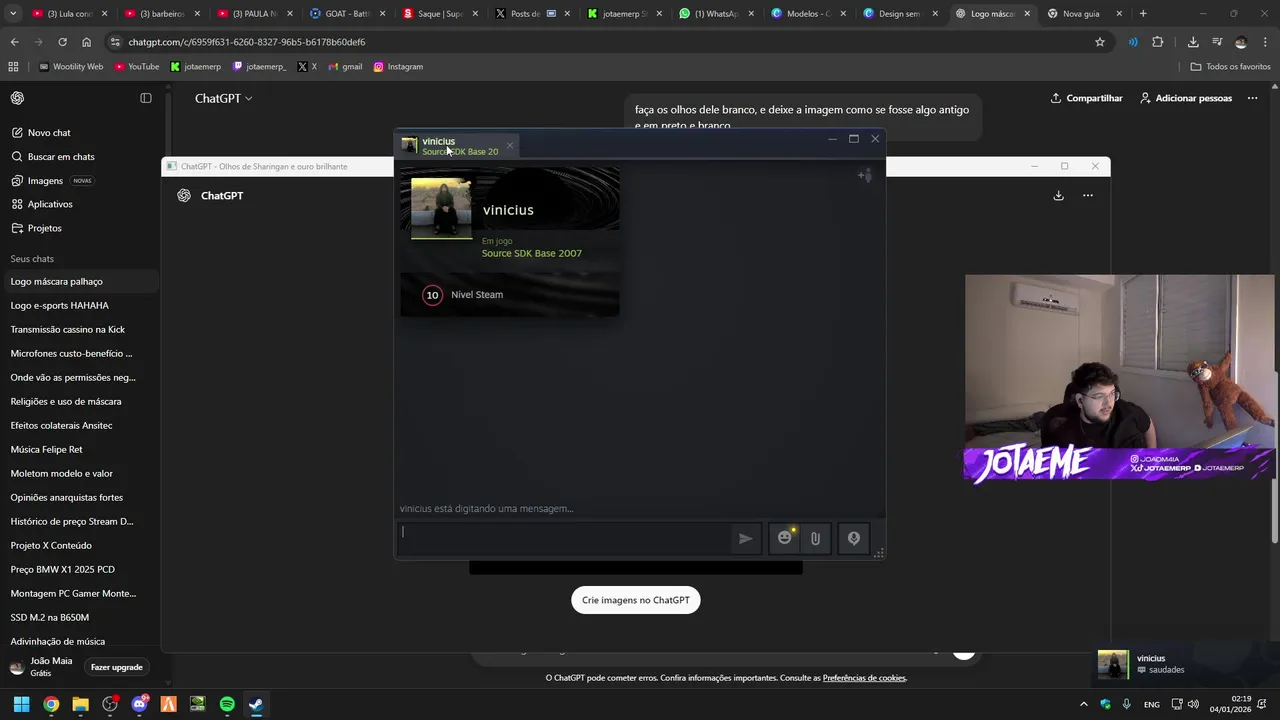Image resolution: width=1280 pixels, height=720 pixels.
Task: Open Steam from taskbar
Action: tap(256, 704)
